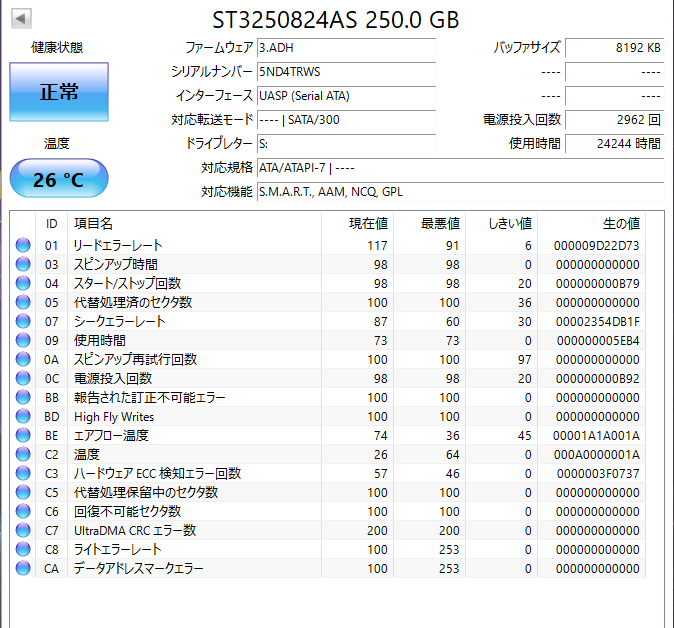Select 電源投入回数 attribute name in ID 0C row
674x628 pixels.
(113, 378)
